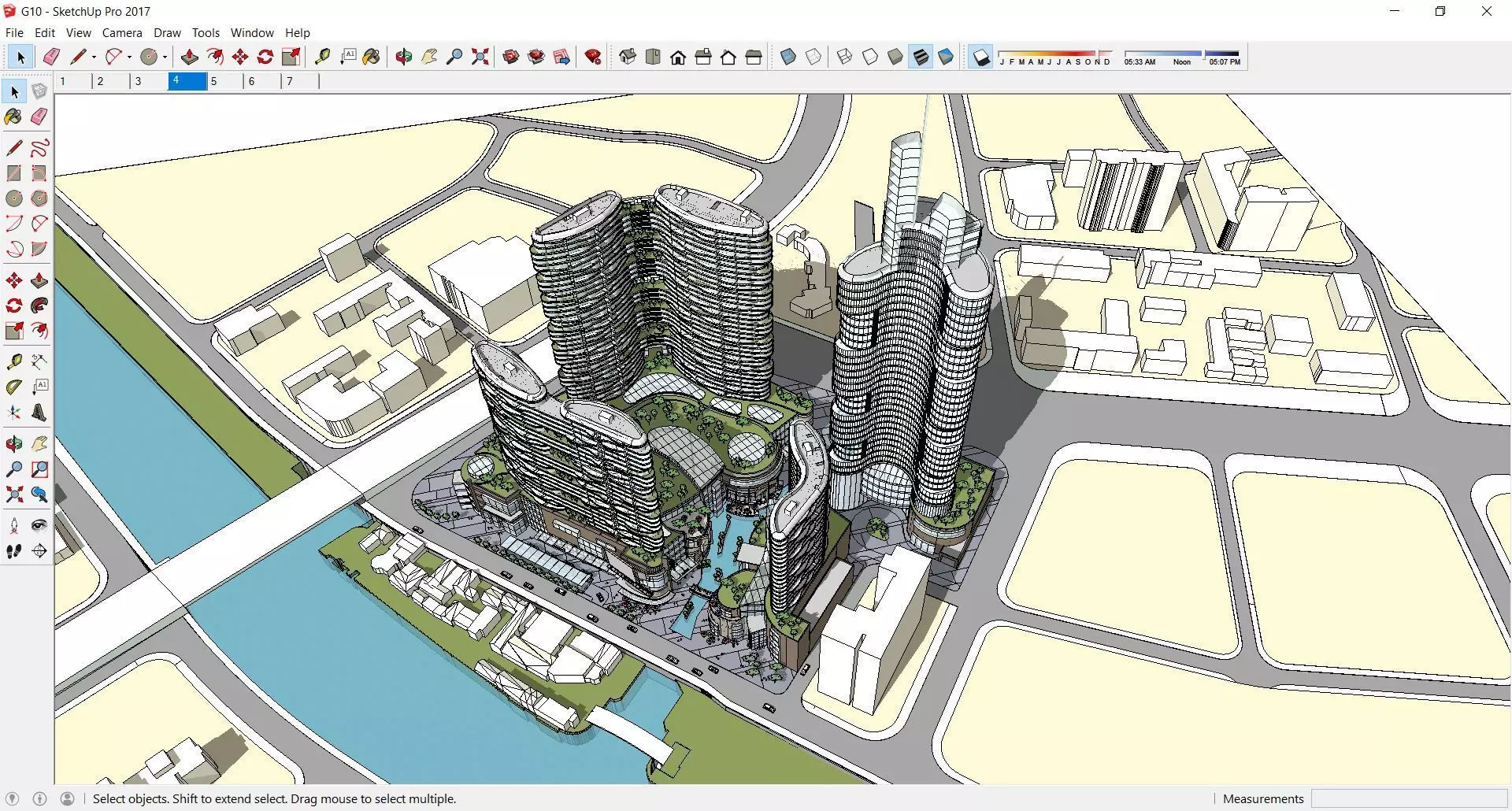The image size is (1512, 811).
Task: Select the Position Camera tool
Action: [x=14, y=526]
